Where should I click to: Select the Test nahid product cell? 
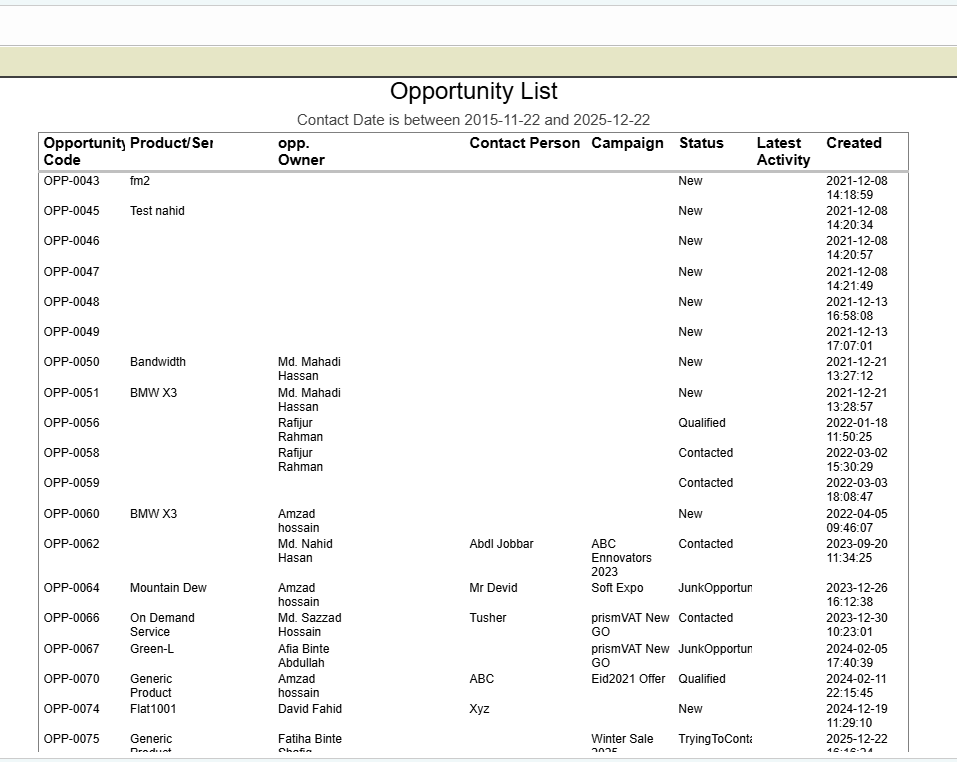click(x=157, y=211)
